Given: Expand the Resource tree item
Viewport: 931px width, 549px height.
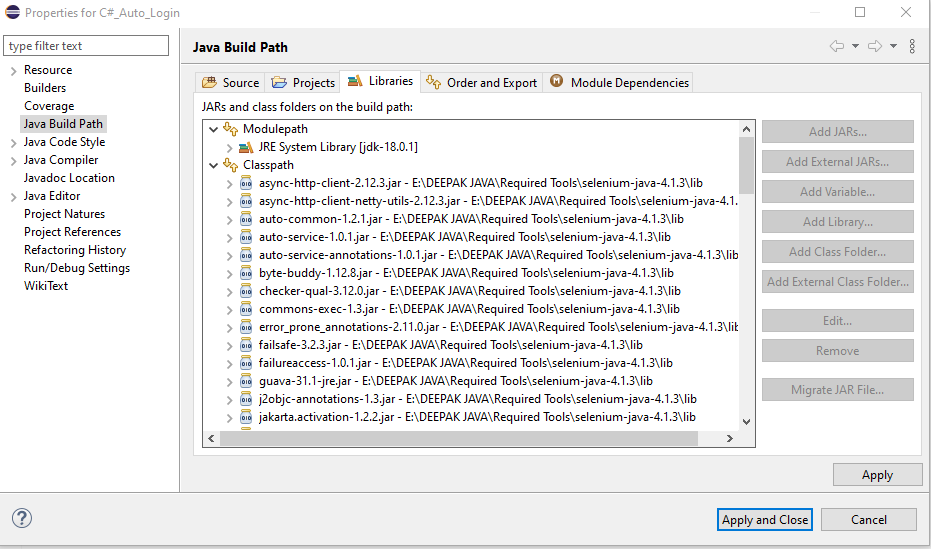Looking at the screenshot, I should [x=13, y=71].
